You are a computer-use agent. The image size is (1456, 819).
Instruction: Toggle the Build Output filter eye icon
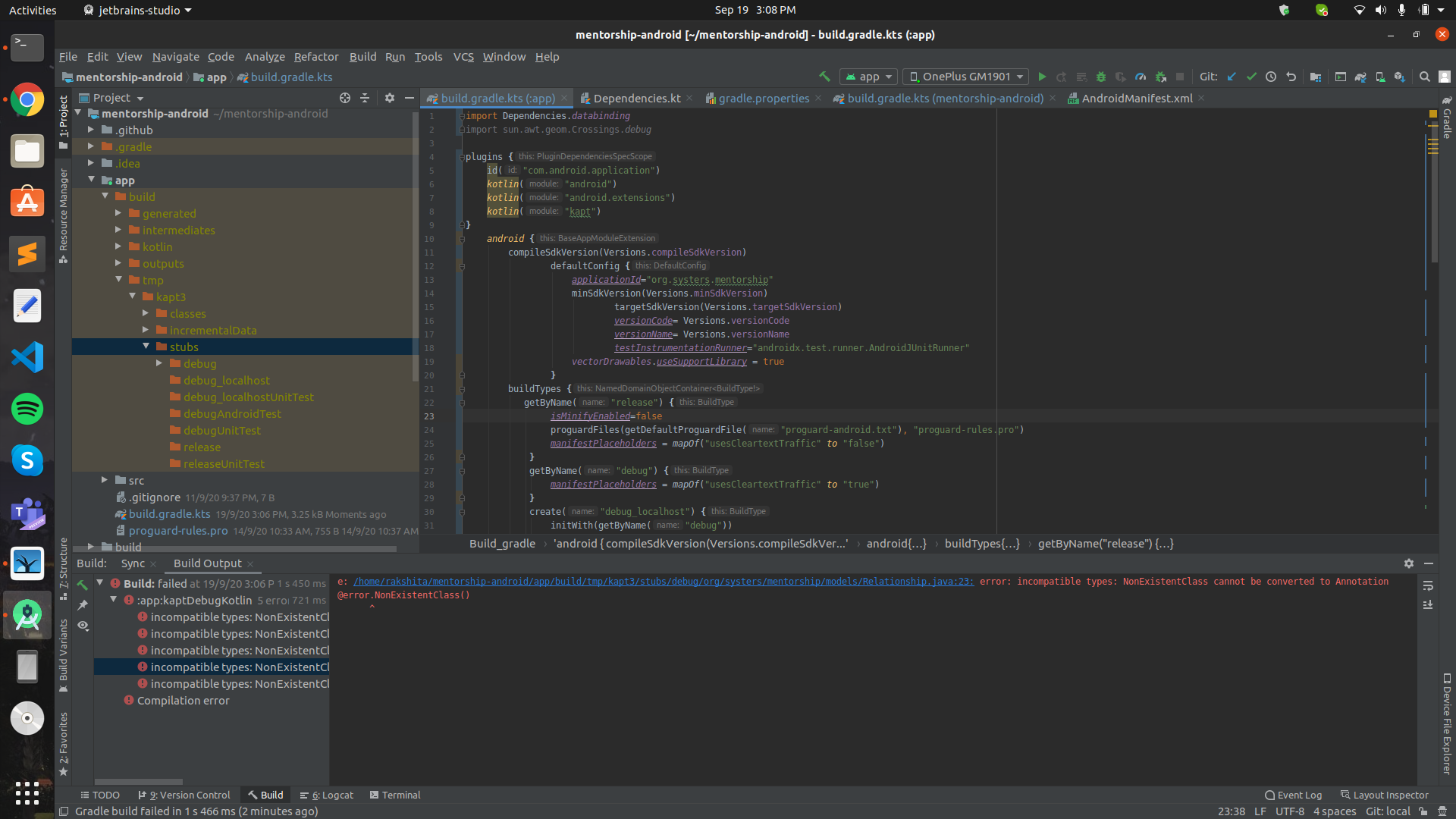tap(83, 627)
